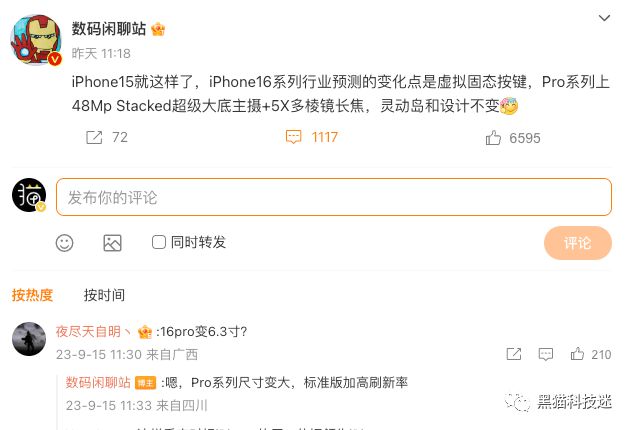Sort comments by 按热度 tab
This screenshot has height=430, width=632.
point(32,295)
